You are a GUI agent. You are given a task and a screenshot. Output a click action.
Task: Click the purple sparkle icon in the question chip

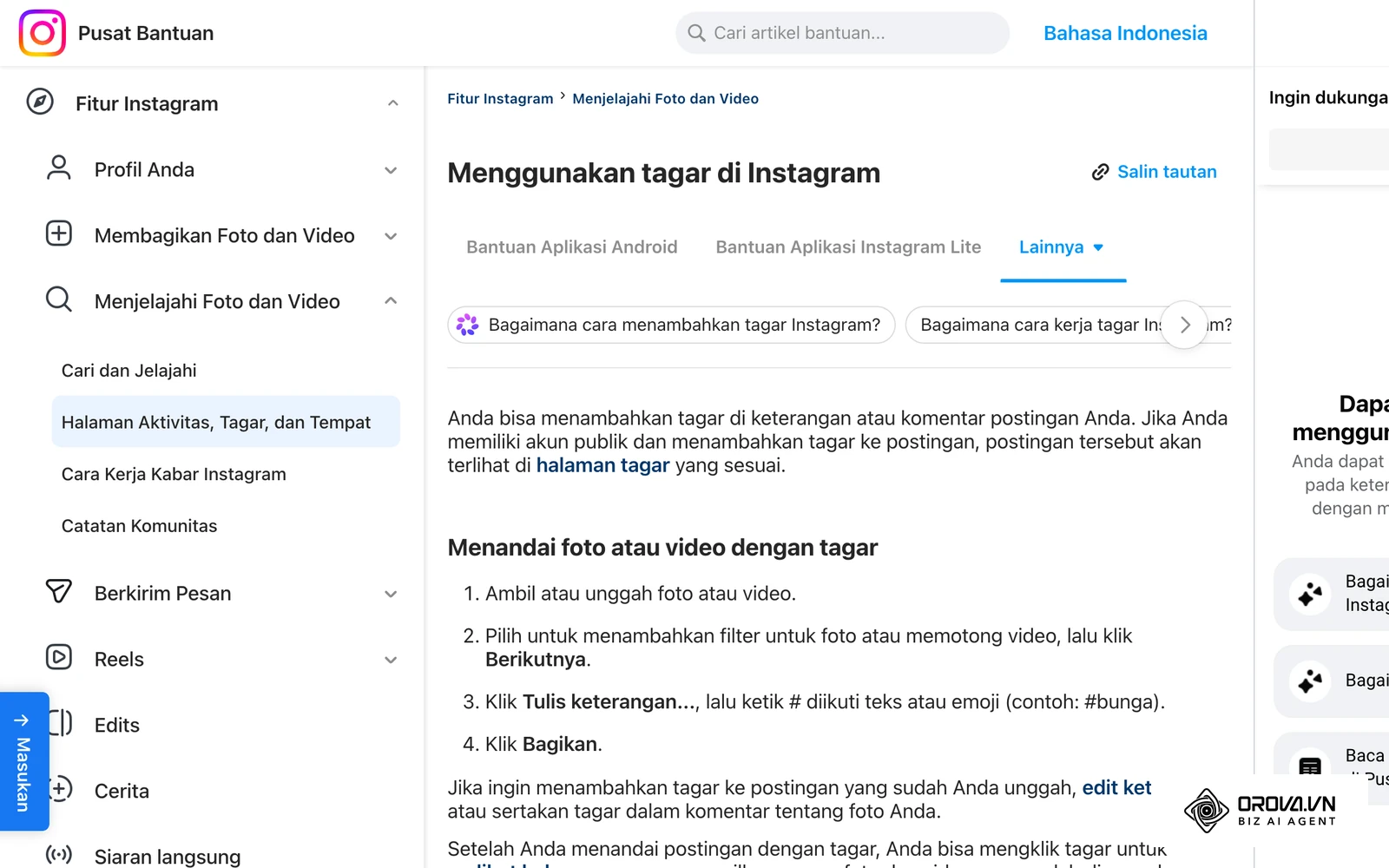pos(468,325)
